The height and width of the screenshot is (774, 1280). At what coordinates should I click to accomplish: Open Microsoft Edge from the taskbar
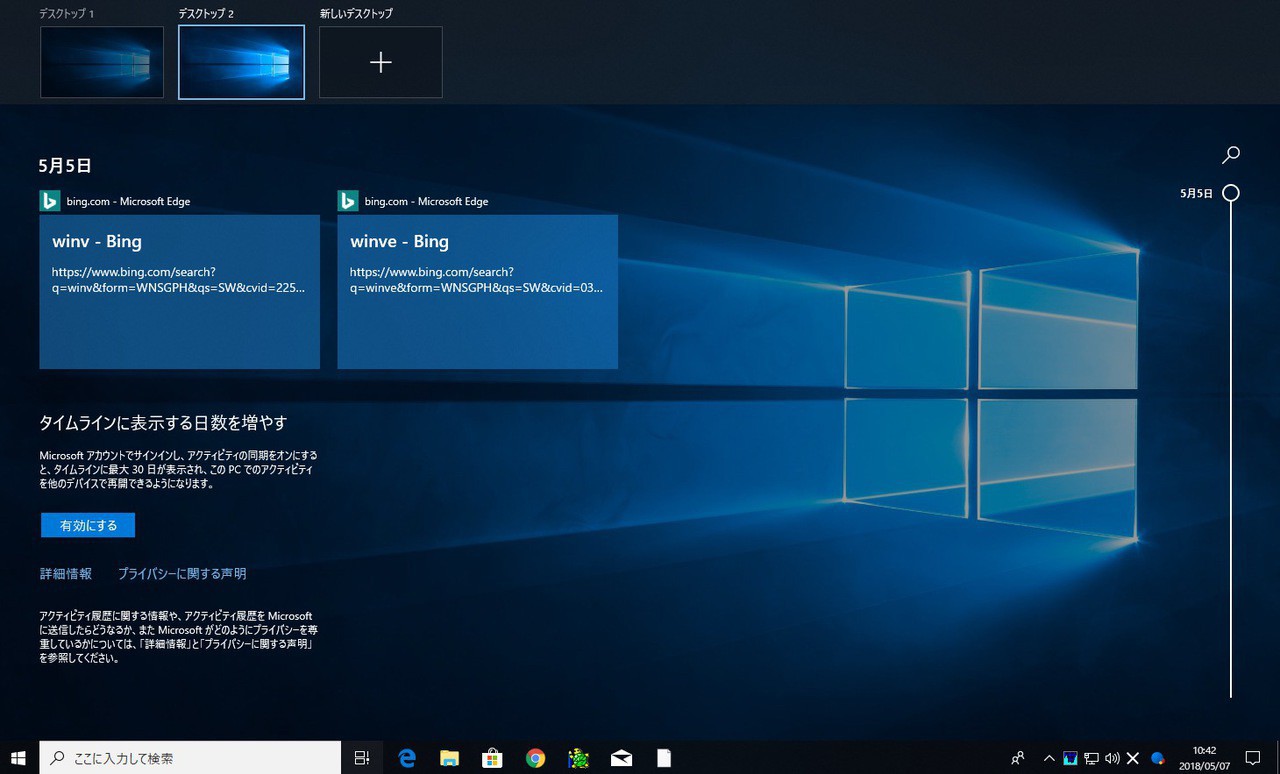tap(407, 758)
